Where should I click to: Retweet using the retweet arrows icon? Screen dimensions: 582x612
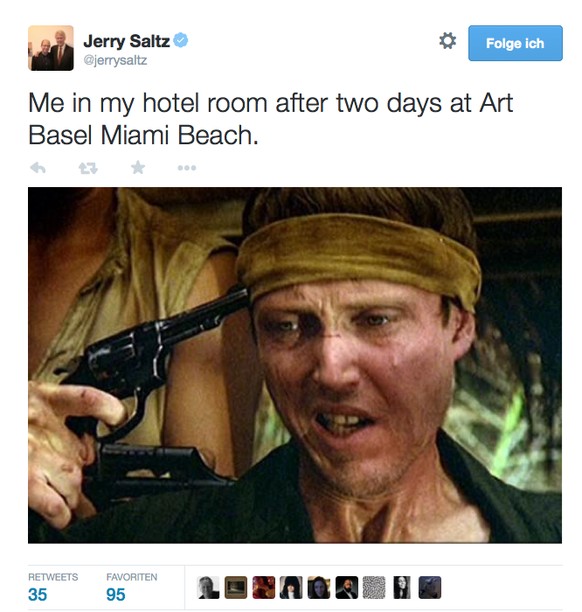[x=88, y=168]
